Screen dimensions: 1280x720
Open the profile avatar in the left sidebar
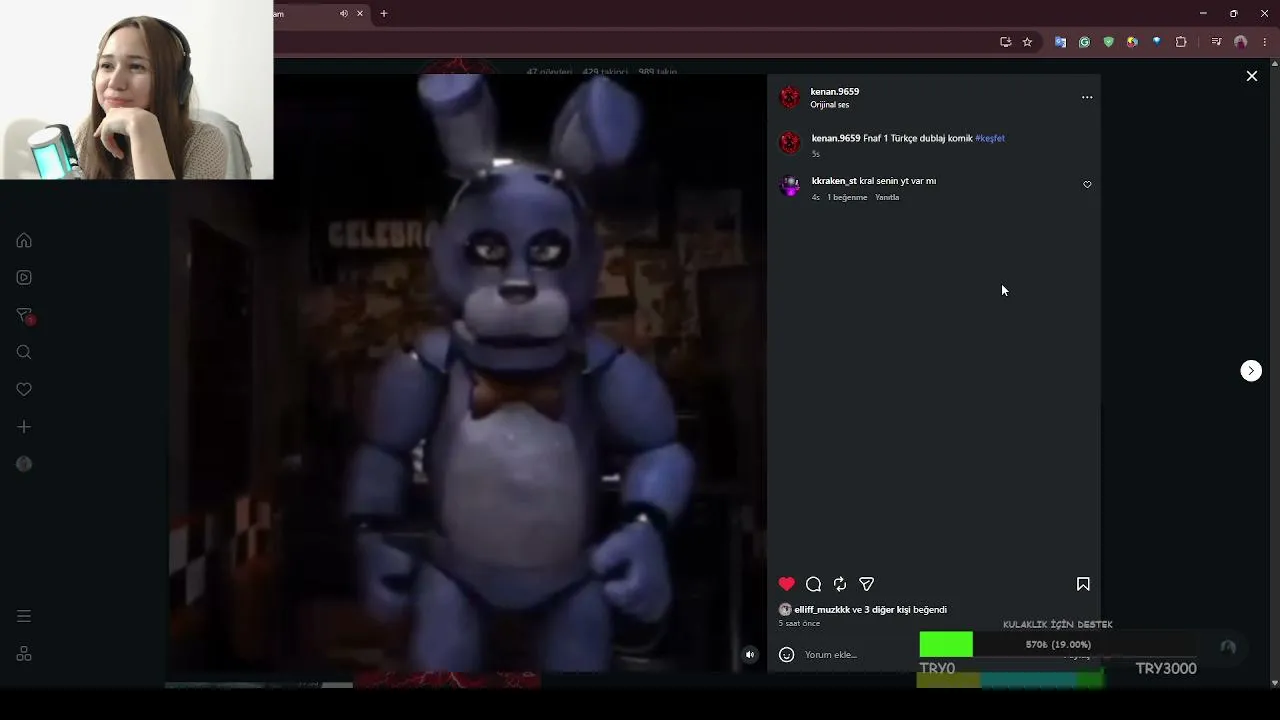click(24, 464)
